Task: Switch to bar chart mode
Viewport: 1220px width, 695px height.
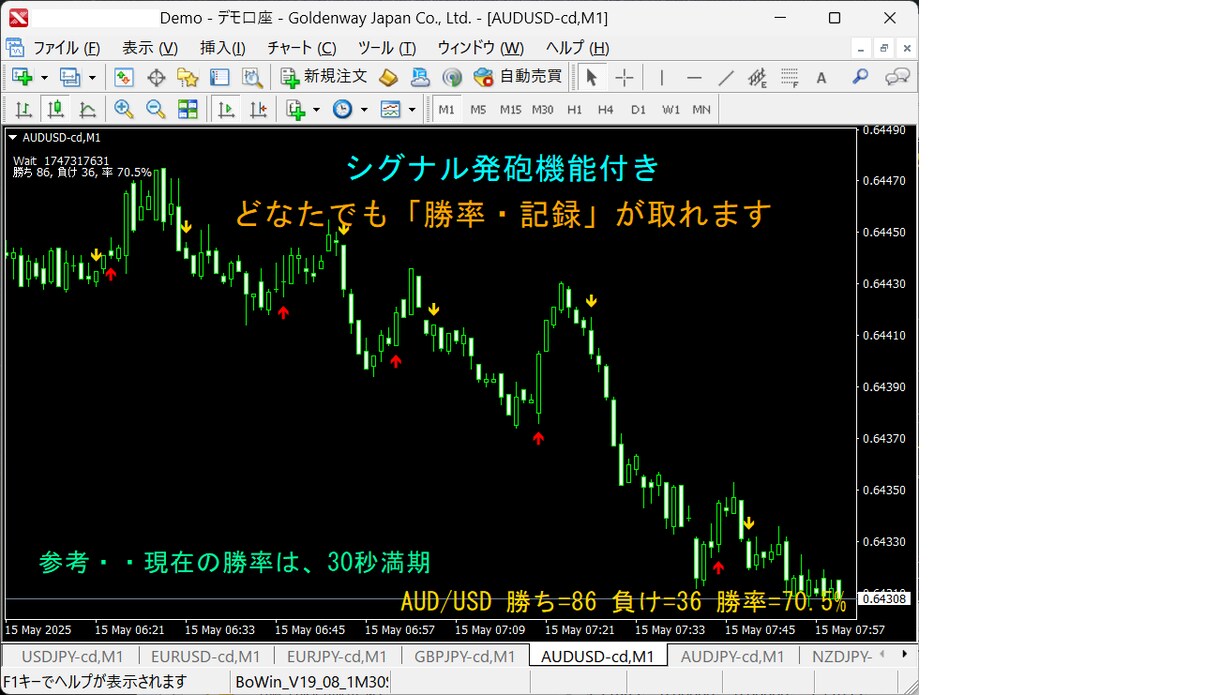Action: coord(23,109)
